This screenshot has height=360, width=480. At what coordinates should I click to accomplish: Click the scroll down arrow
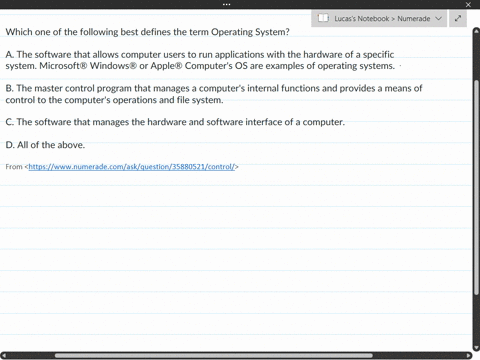point(476,347)
